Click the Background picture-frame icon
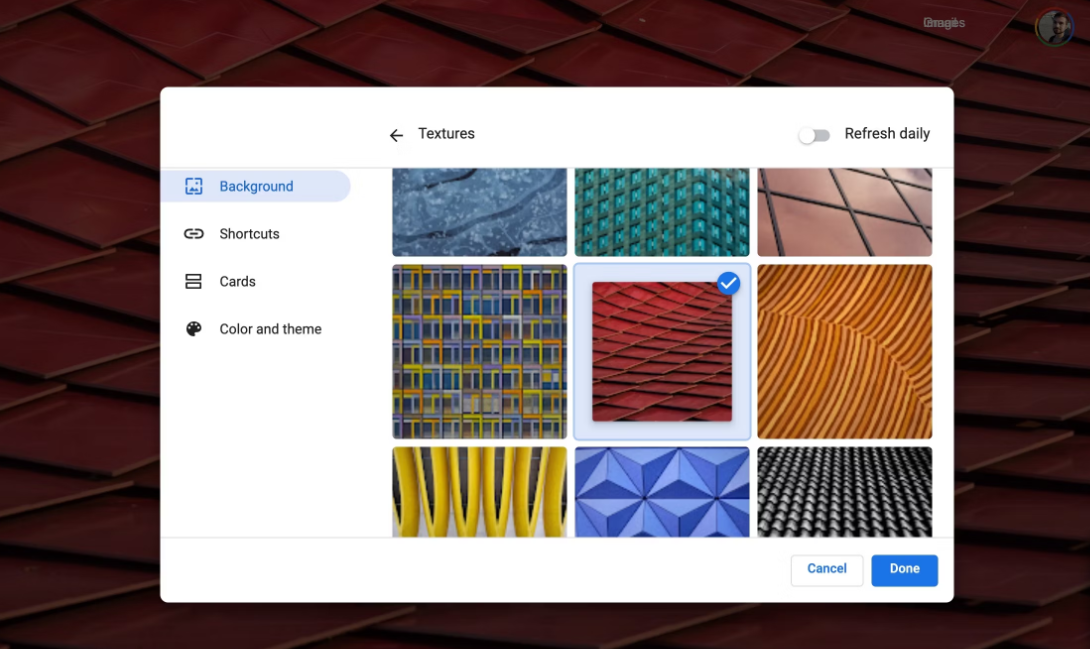This screenshot has height=649, width=1090. (x=194, y=186)
